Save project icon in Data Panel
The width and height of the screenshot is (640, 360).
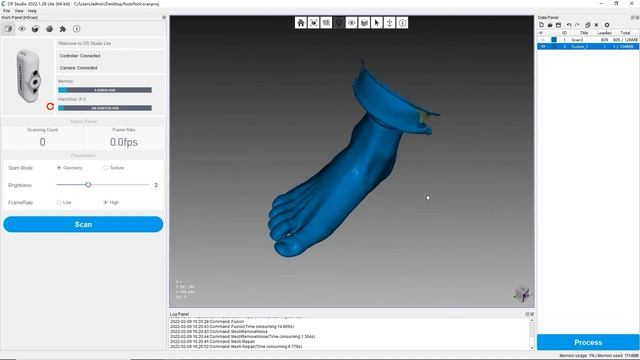click(x=558, y=25)
